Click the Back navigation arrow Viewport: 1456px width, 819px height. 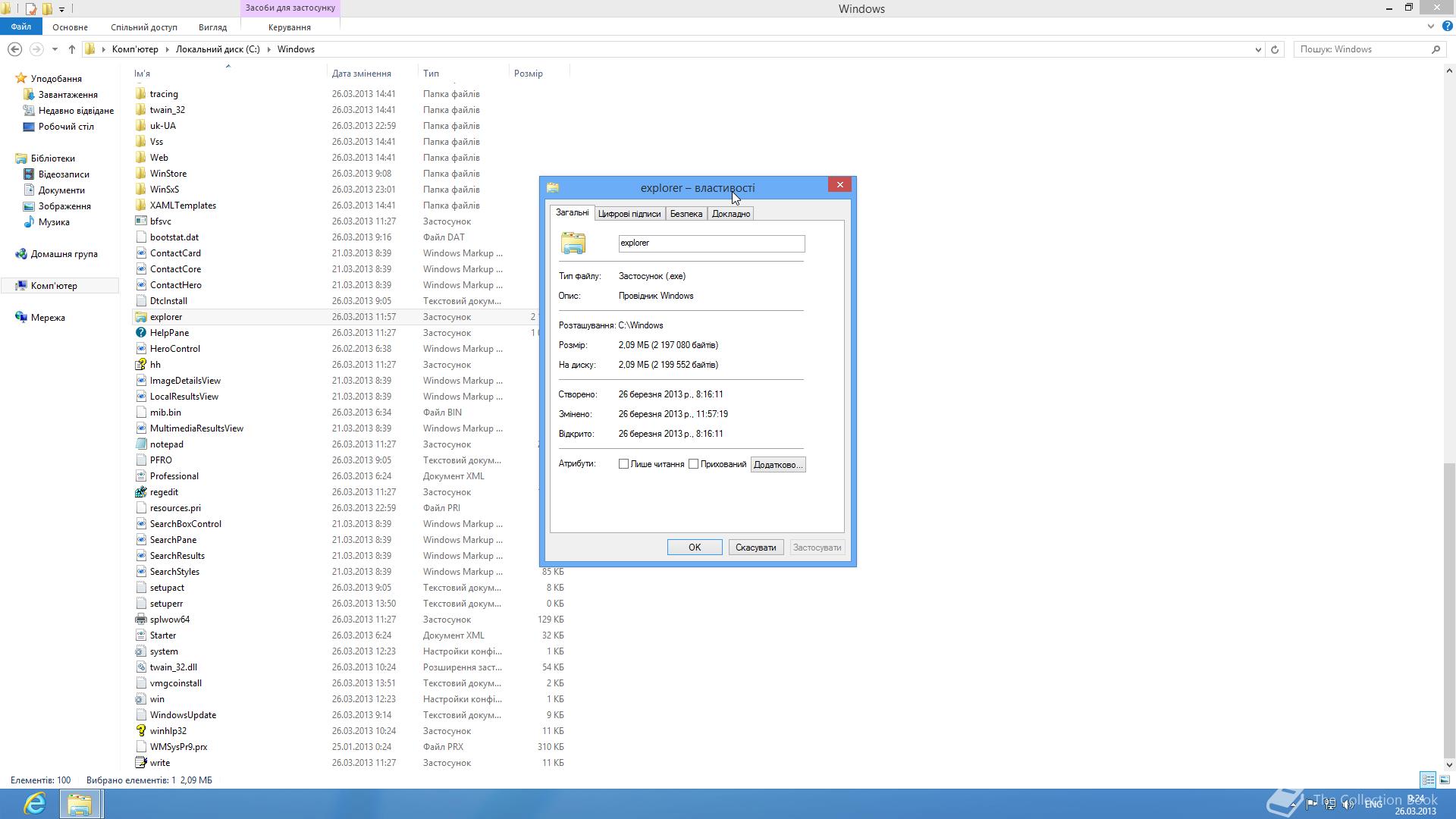14,49
